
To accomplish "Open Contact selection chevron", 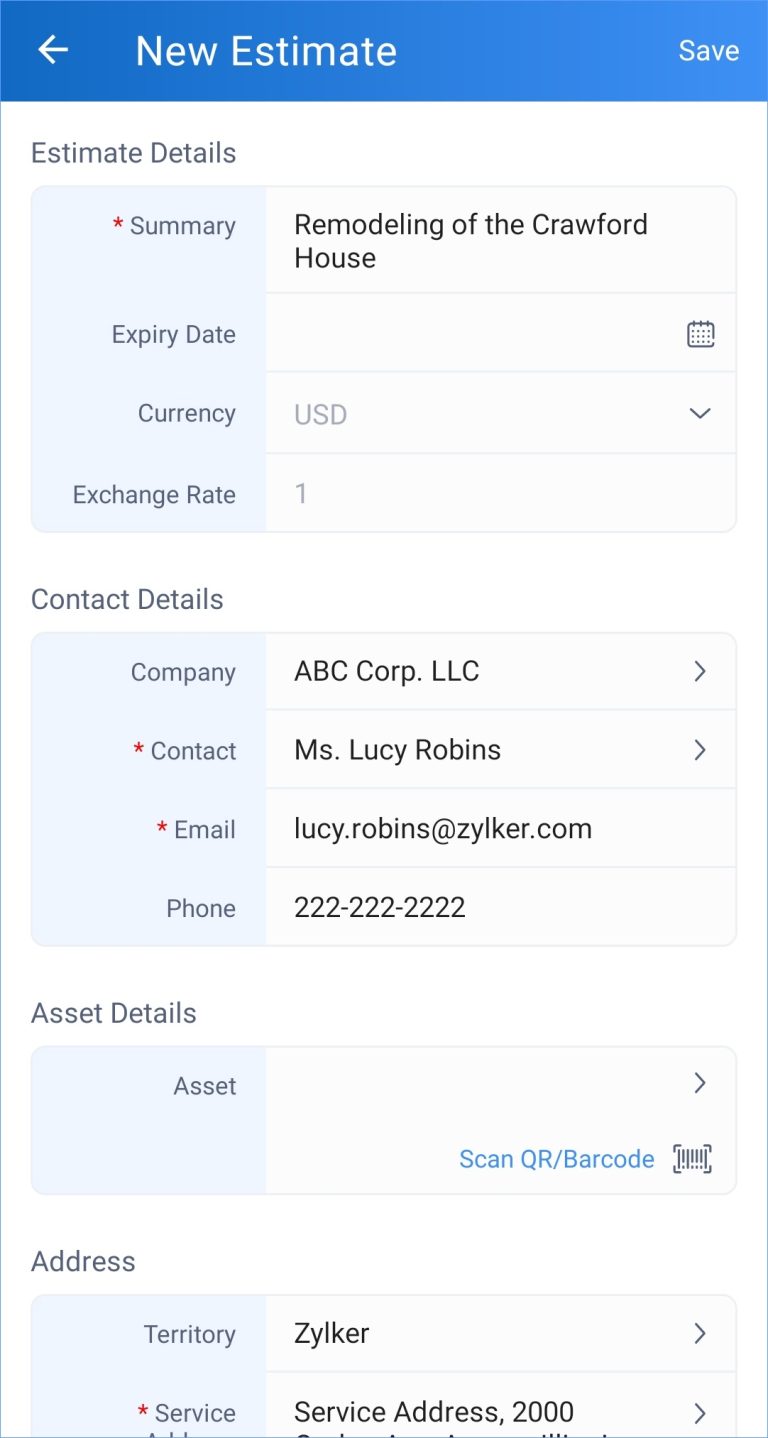I will click(x=700, y=750).
